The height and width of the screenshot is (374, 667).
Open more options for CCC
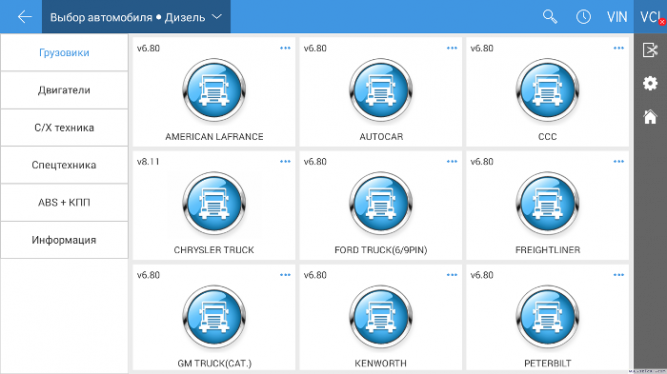[x=619, y=48]
